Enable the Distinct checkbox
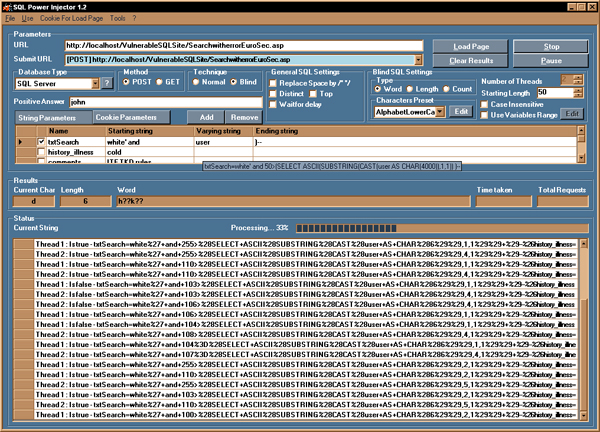The width and height of the screenshot is (600, 432). tap(273, 94)
